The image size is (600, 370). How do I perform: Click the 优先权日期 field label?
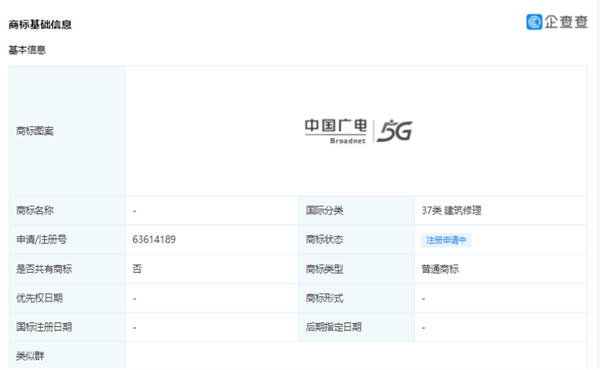39,298
